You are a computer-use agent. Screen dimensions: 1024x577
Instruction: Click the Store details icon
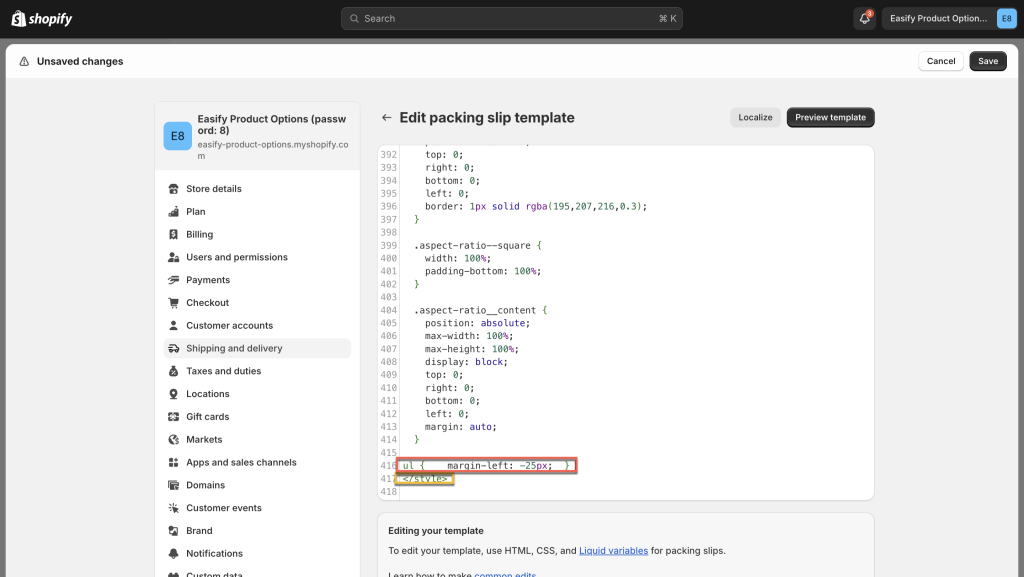(174, 189)
